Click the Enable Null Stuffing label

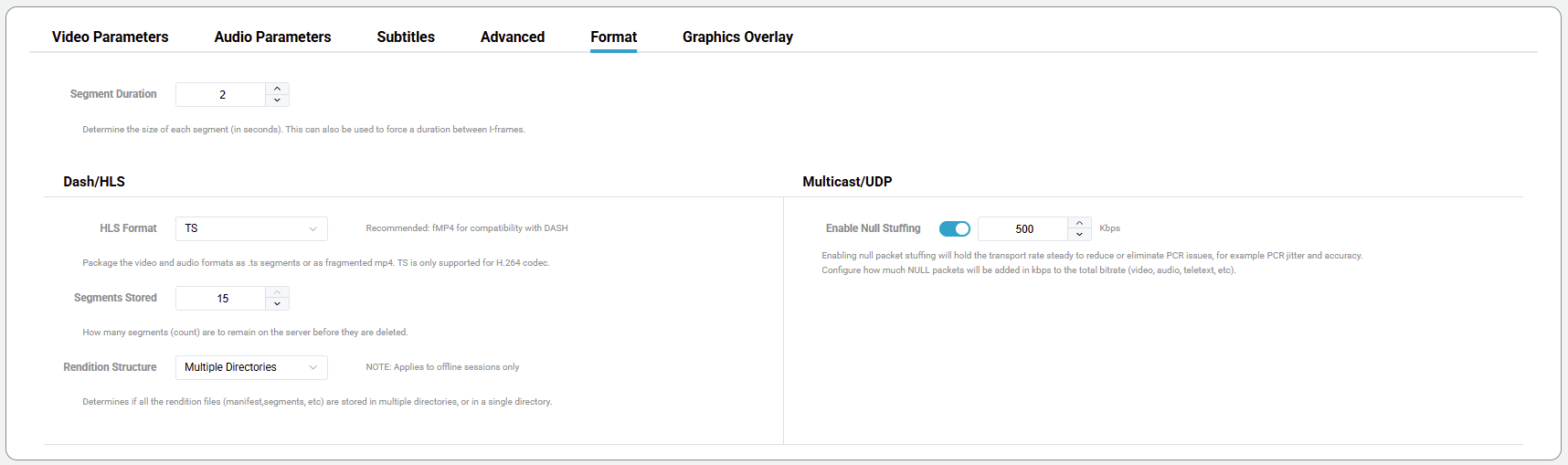(x=873, y=228)
